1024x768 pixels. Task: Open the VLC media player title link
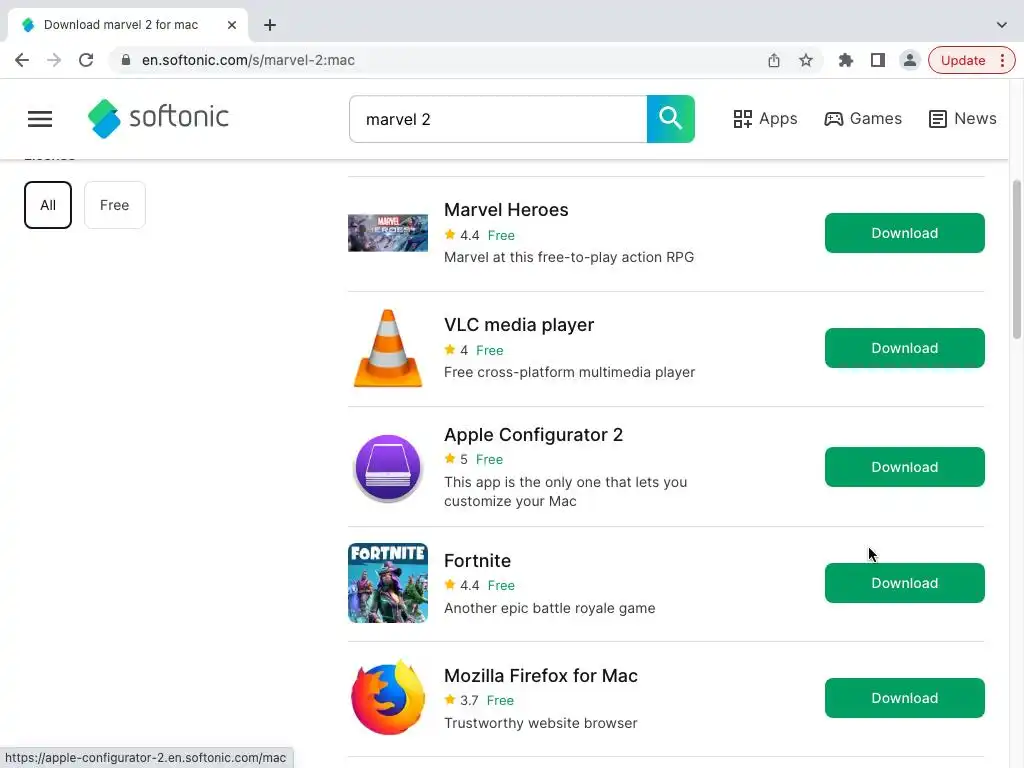519,325
